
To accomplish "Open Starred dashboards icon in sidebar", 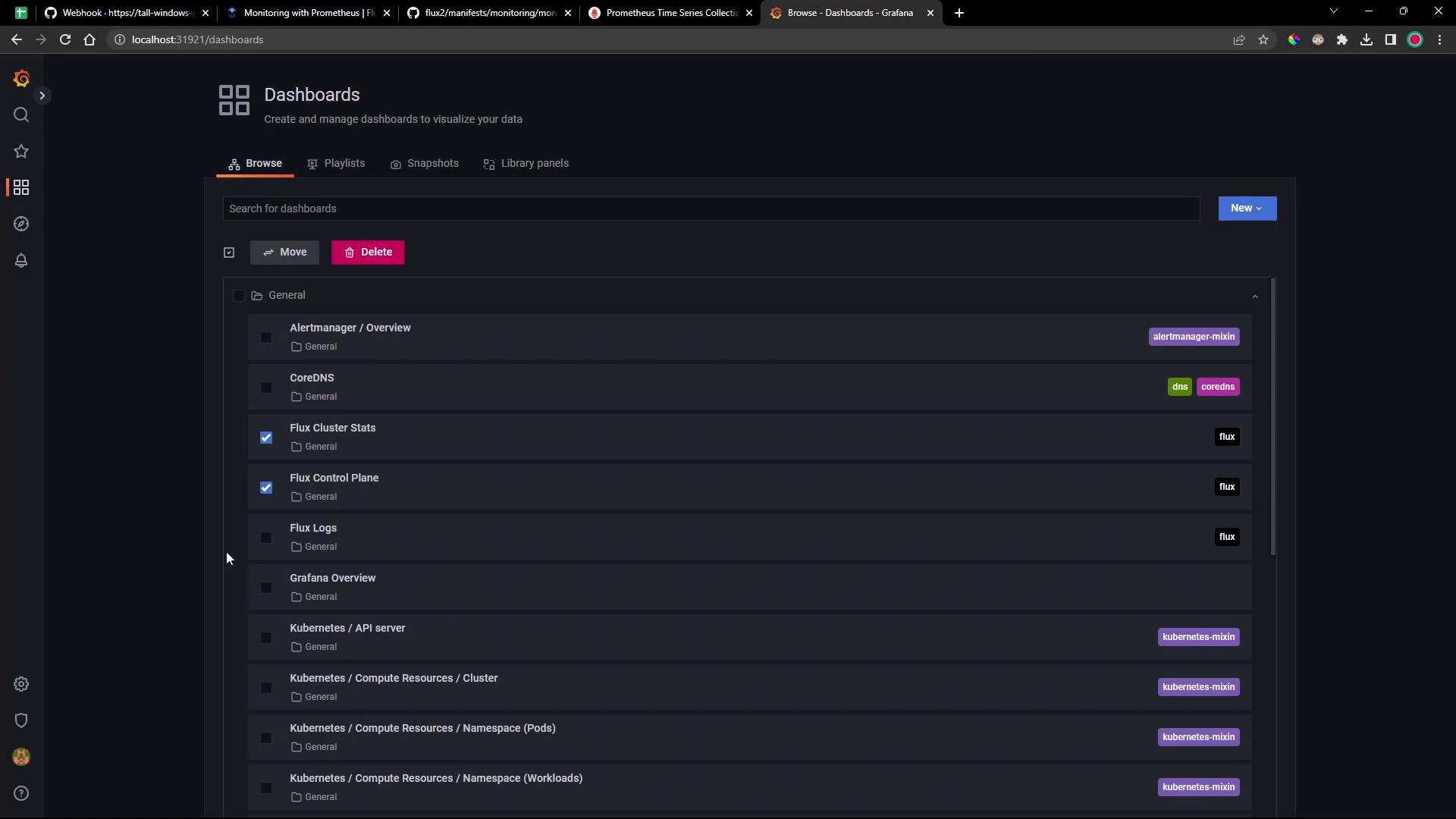I will pyautogui.click(x=21, y=152).
